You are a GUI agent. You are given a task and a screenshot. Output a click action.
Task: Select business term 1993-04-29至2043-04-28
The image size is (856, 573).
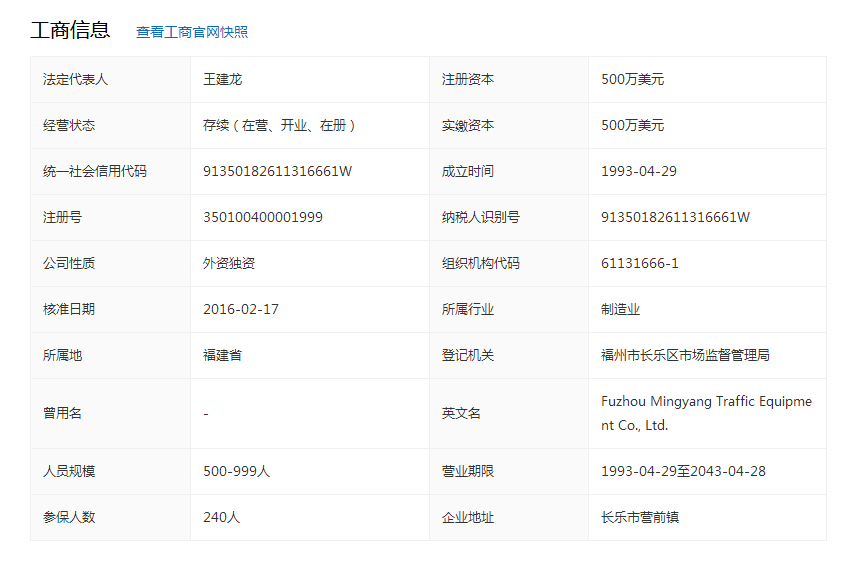[x=683, y=471]
